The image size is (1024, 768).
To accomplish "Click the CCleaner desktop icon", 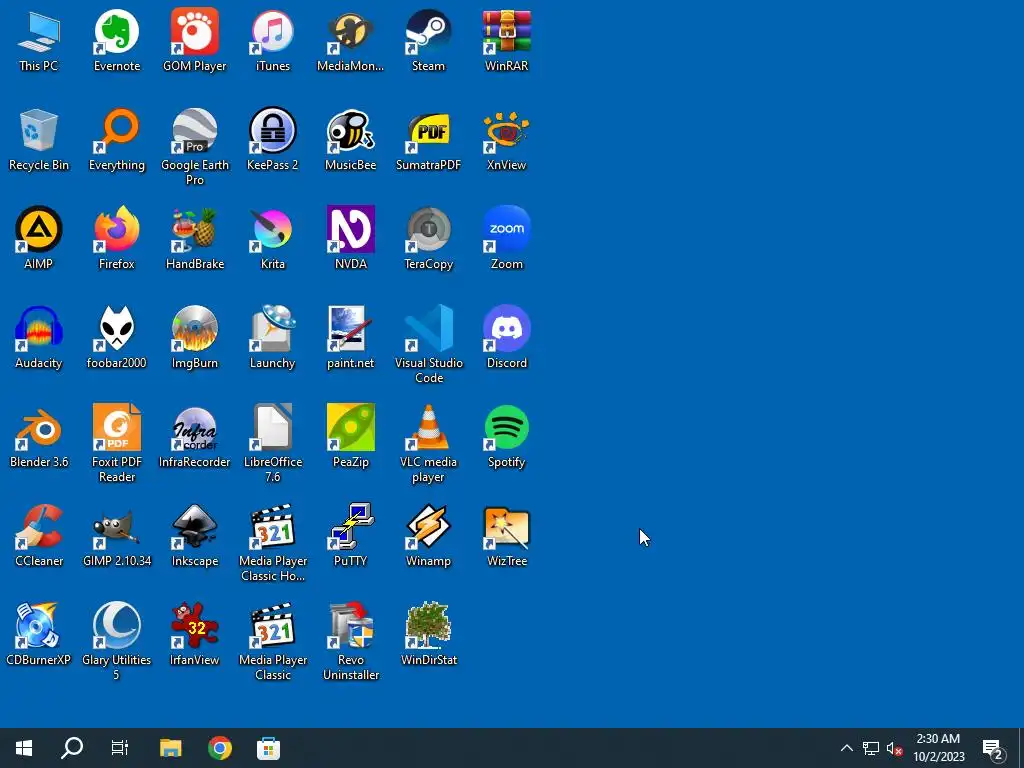I will pos(39,526).
